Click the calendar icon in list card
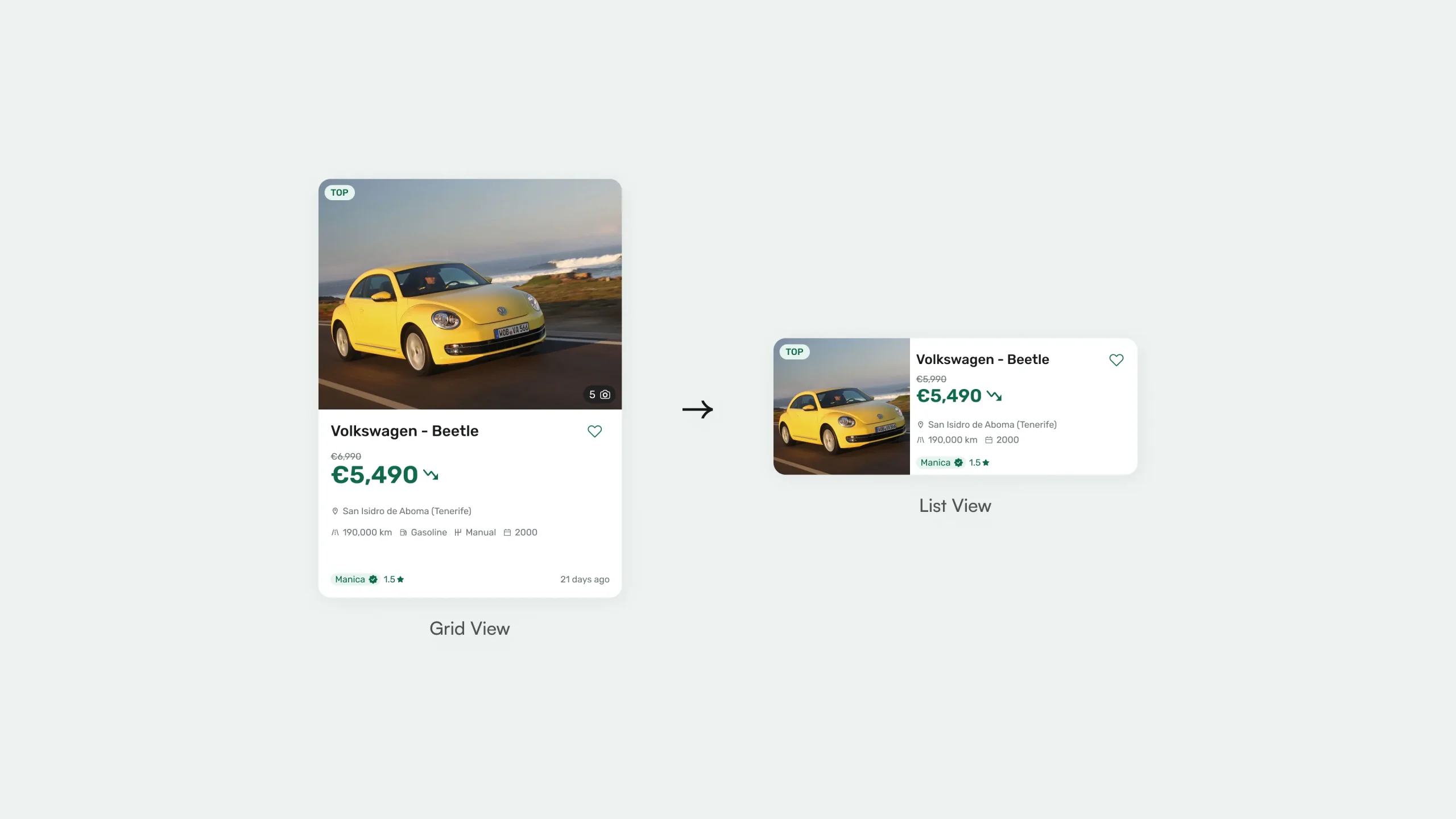 pos(989,440)
